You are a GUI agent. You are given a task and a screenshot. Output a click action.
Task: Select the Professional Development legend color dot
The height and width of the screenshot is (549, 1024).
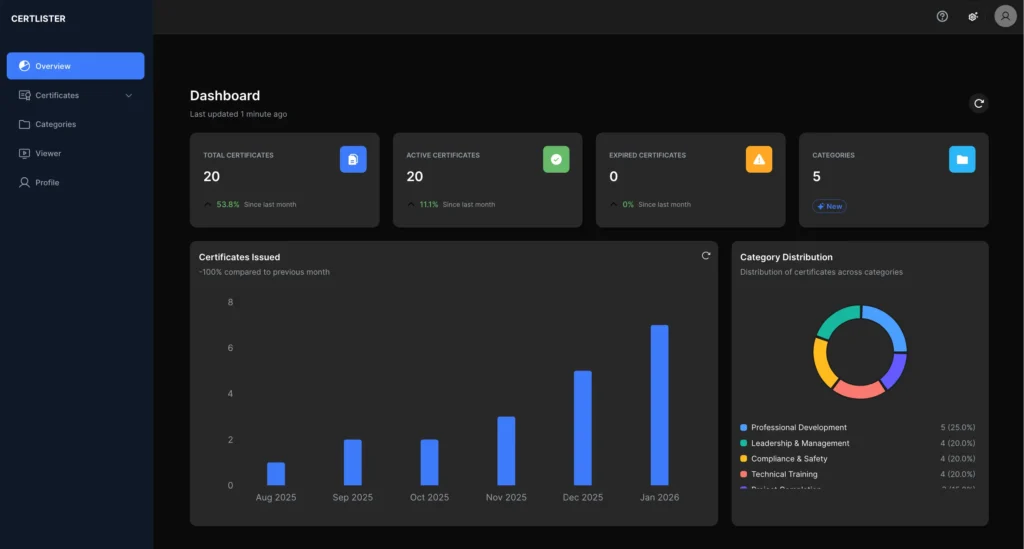(x=744, y=427)
